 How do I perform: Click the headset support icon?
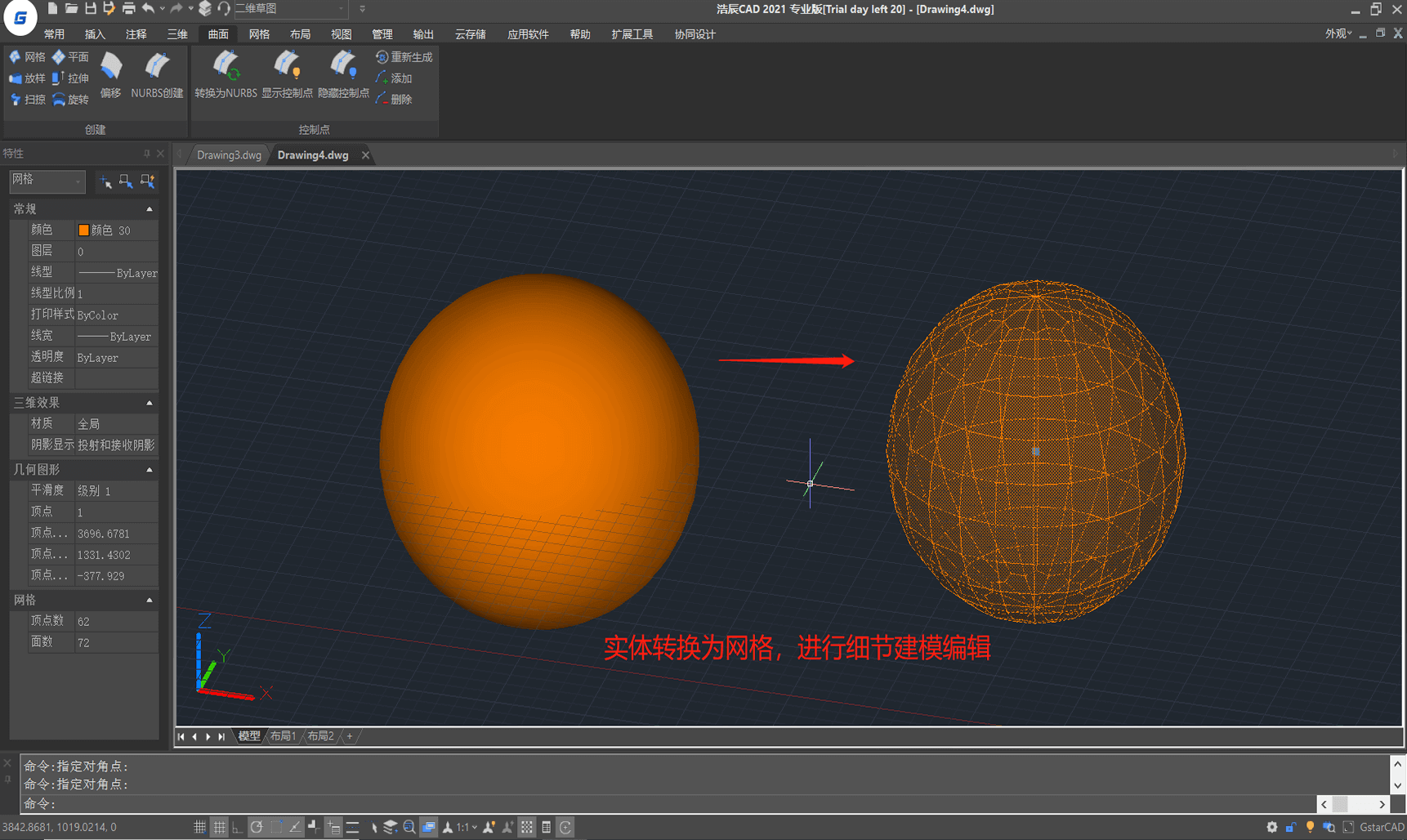[x=223, y=9]
